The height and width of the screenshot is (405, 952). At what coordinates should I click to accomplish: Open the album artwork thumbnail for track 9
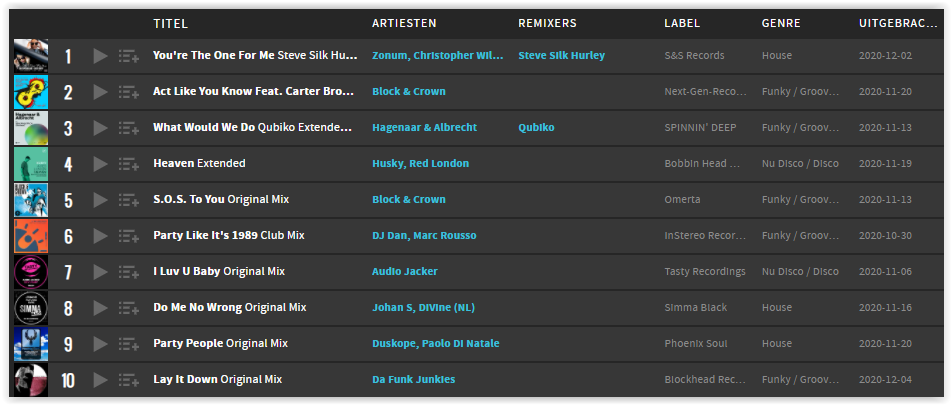[x=31, y=344]
